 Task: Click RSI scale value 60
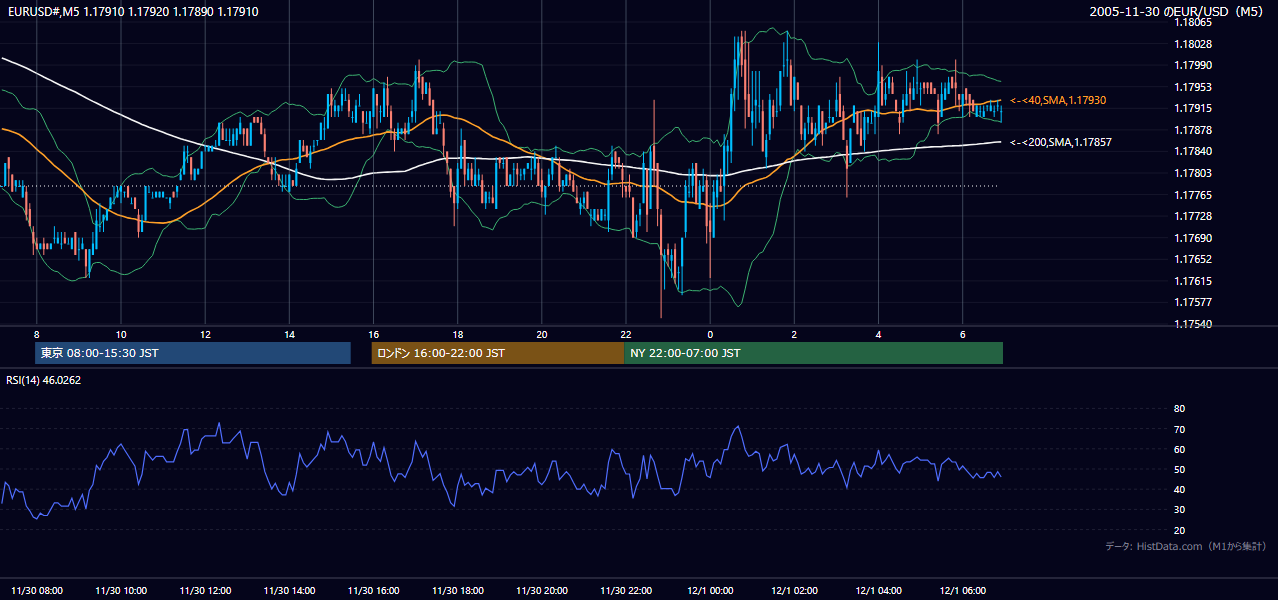[x=1179, y=449]
